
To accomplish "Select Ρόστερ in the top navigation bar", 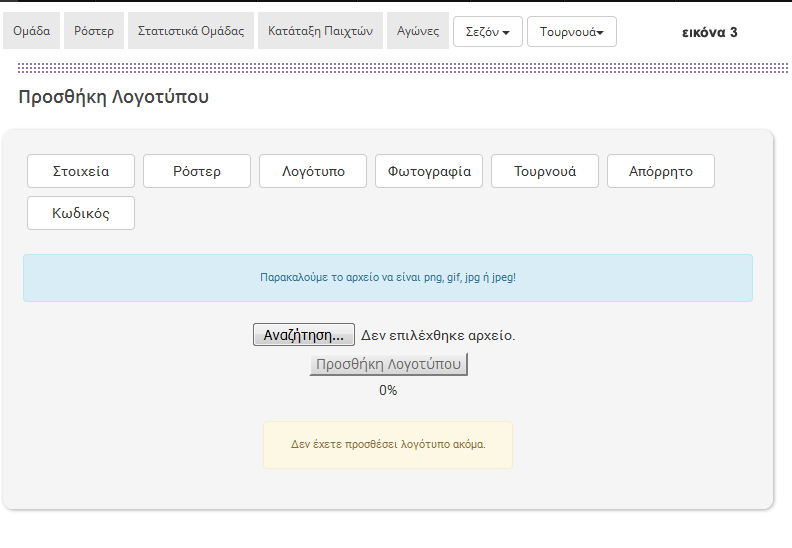I will pos(94,31).
